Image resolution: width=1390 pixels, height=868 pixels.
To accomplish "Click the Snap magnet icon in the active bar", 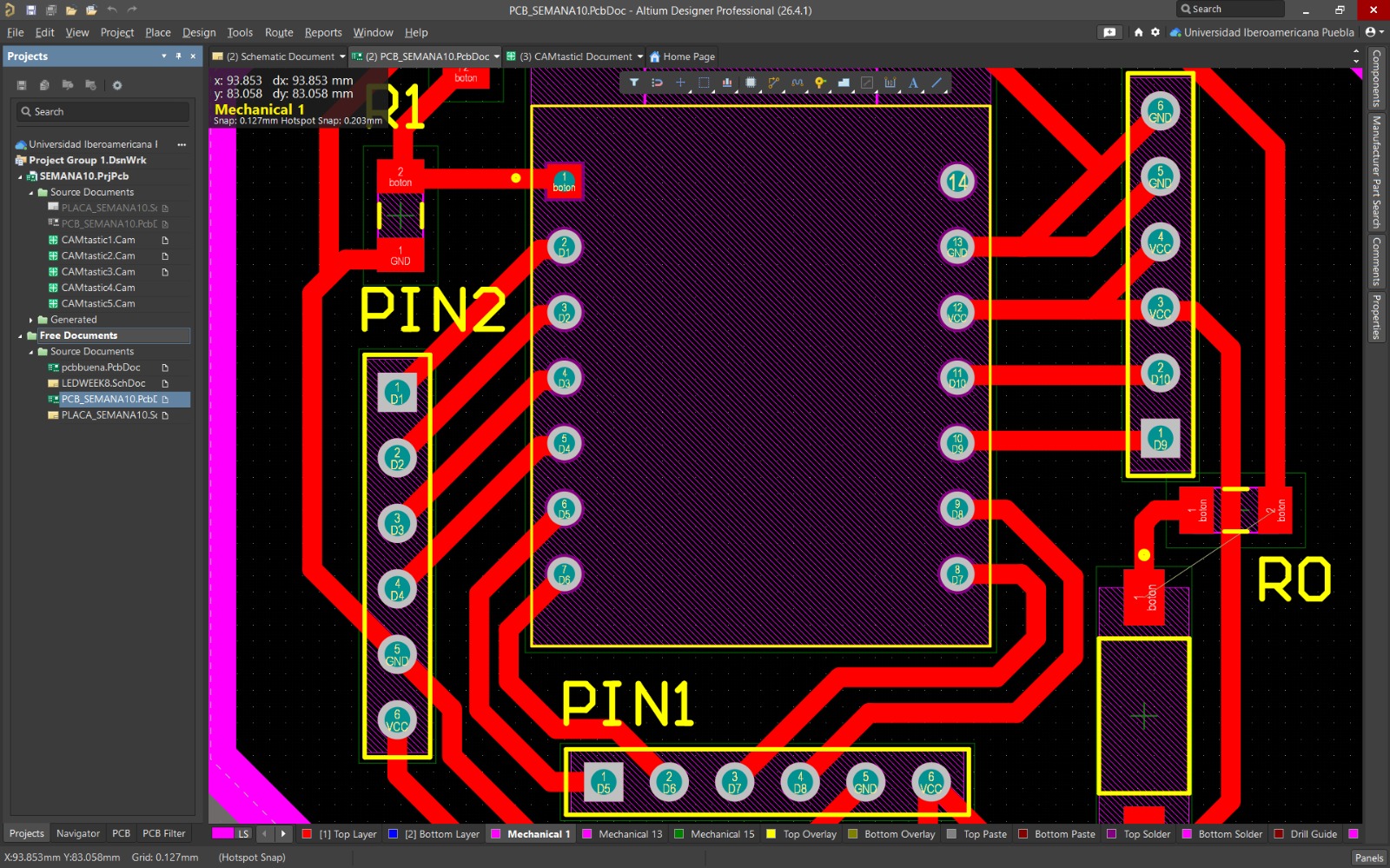I will point(658,83).
